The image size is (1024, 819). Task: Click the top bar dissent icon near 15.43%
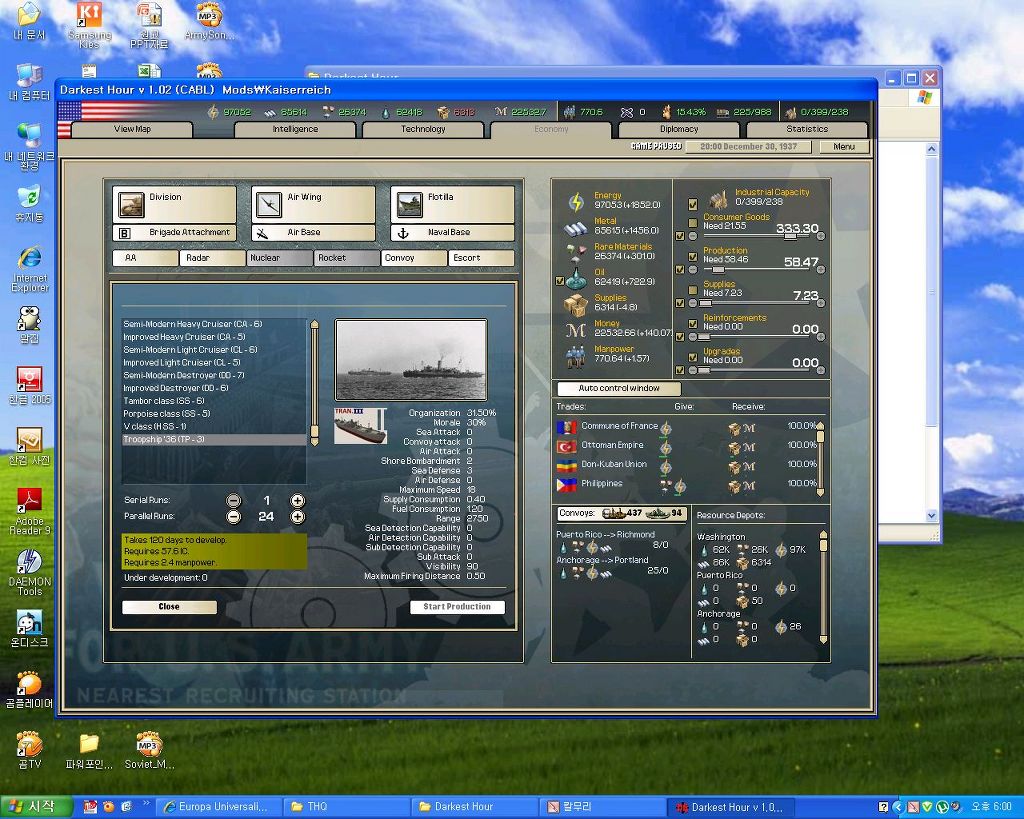(x=667, y=112)
